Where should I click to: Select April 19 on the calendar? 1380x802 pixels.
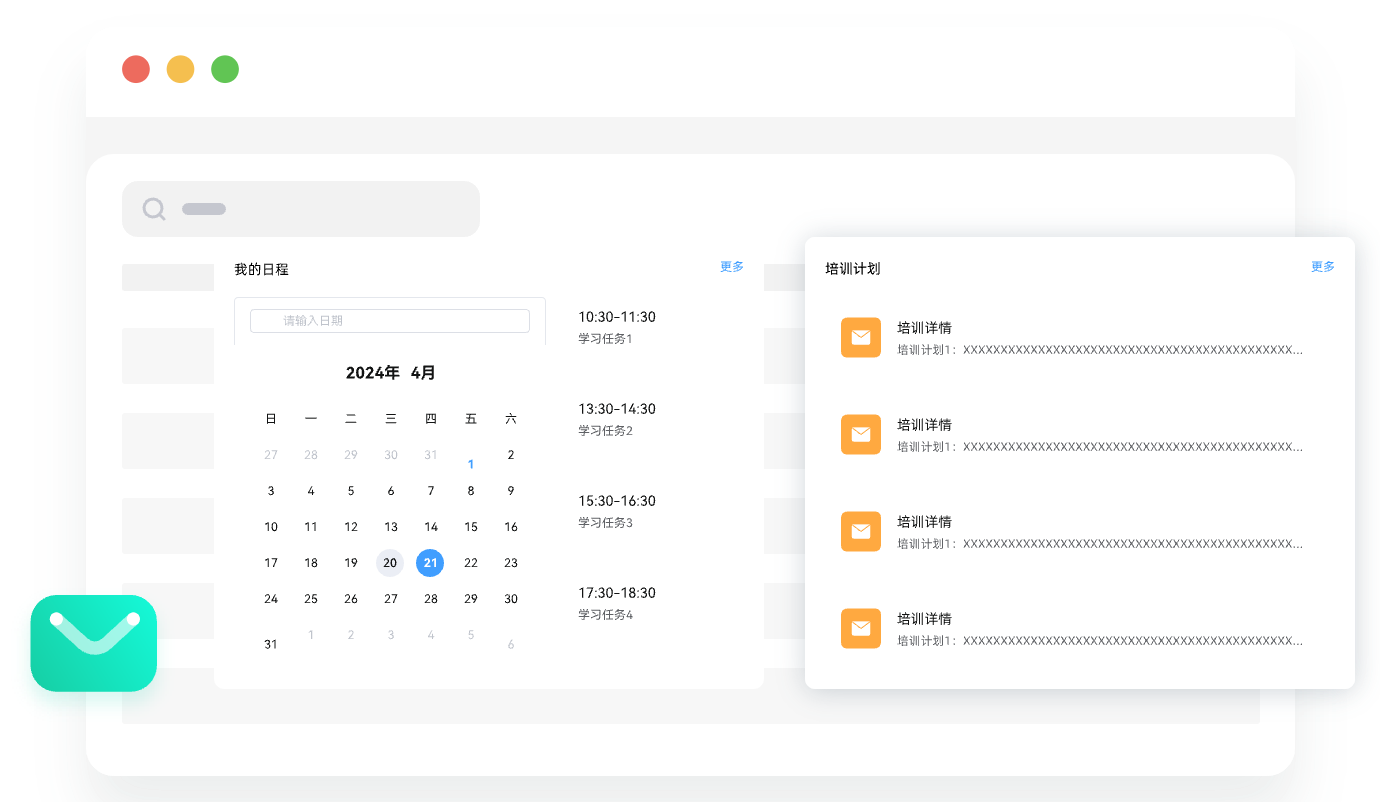tap(351, 563)
